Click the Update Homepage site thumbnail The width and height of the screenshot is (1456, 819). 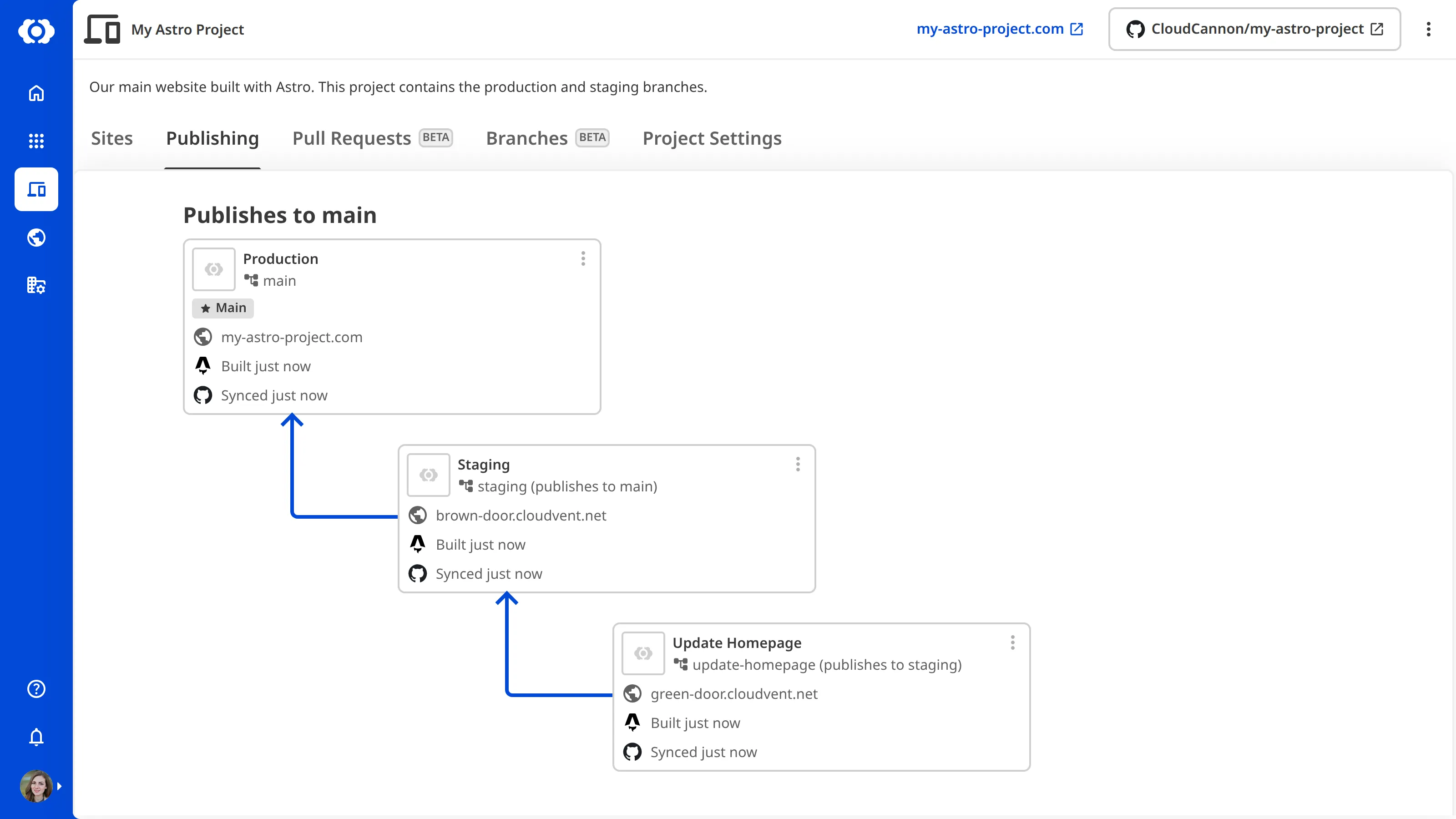tap(643, 653)
